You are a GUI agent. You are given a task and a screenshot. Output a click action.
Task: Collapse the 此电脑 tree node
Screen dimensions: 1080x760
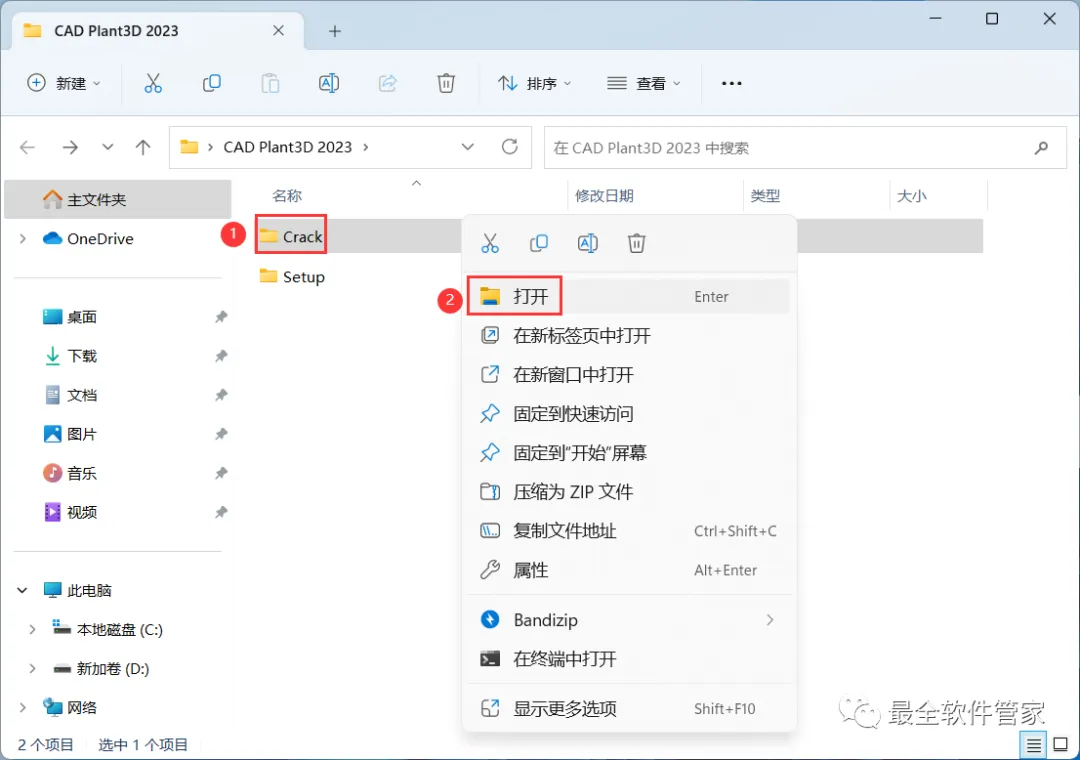tap(22, 590)
